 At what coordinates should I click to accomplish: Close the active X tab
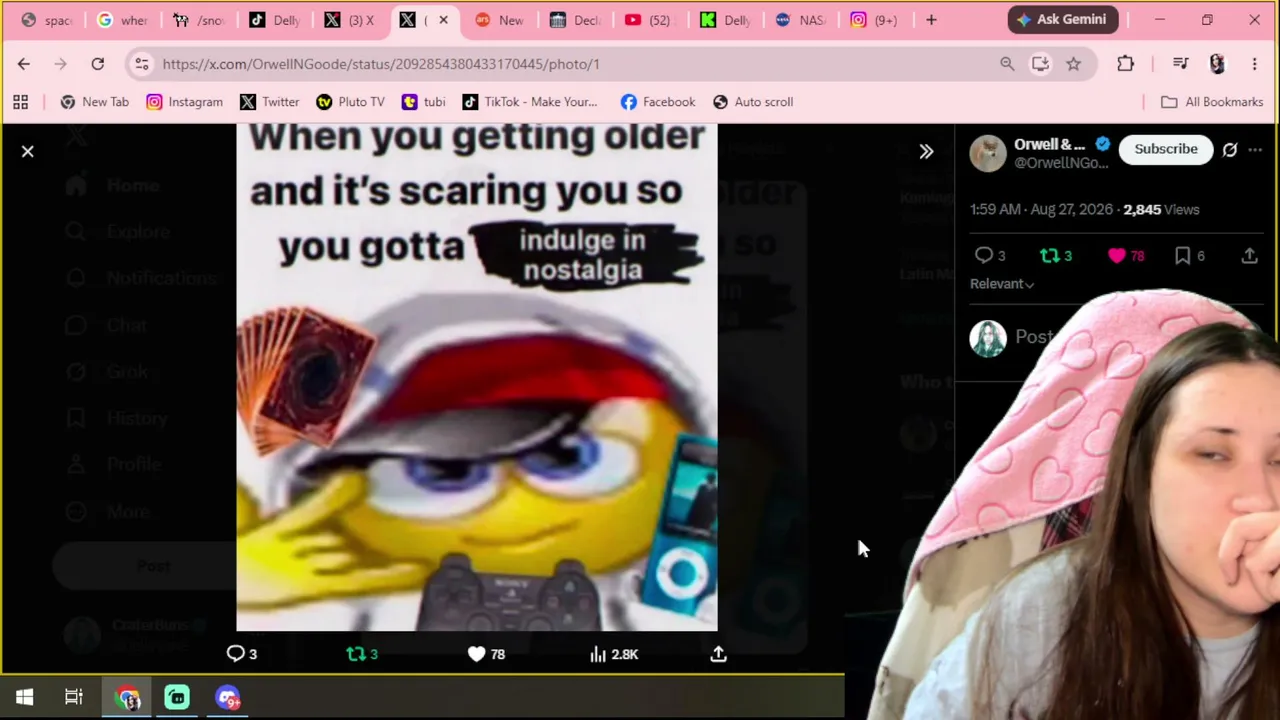coord(443,20)
